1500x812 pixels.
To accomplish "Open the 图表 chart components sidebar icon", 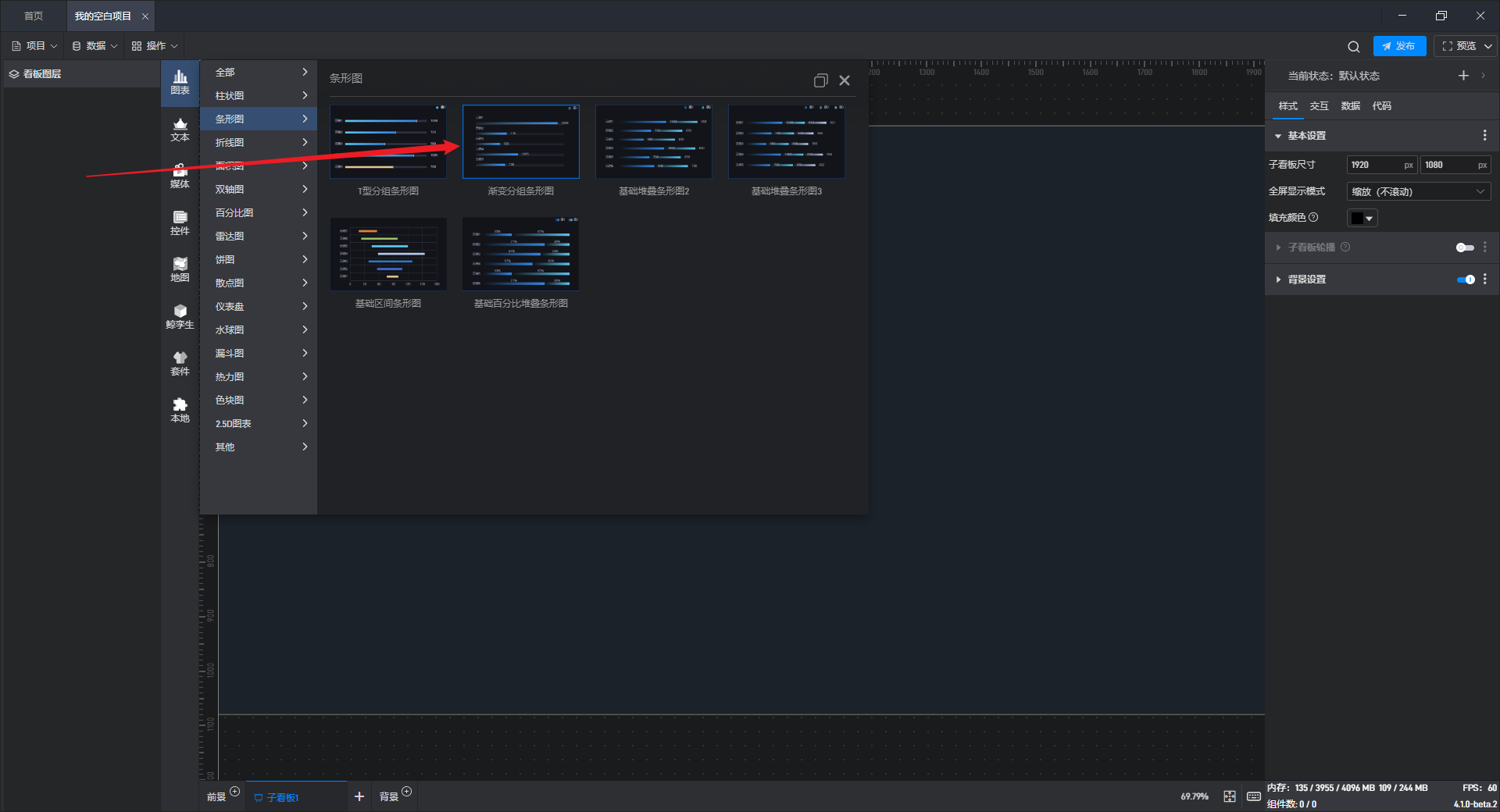I will pos(180,82).
